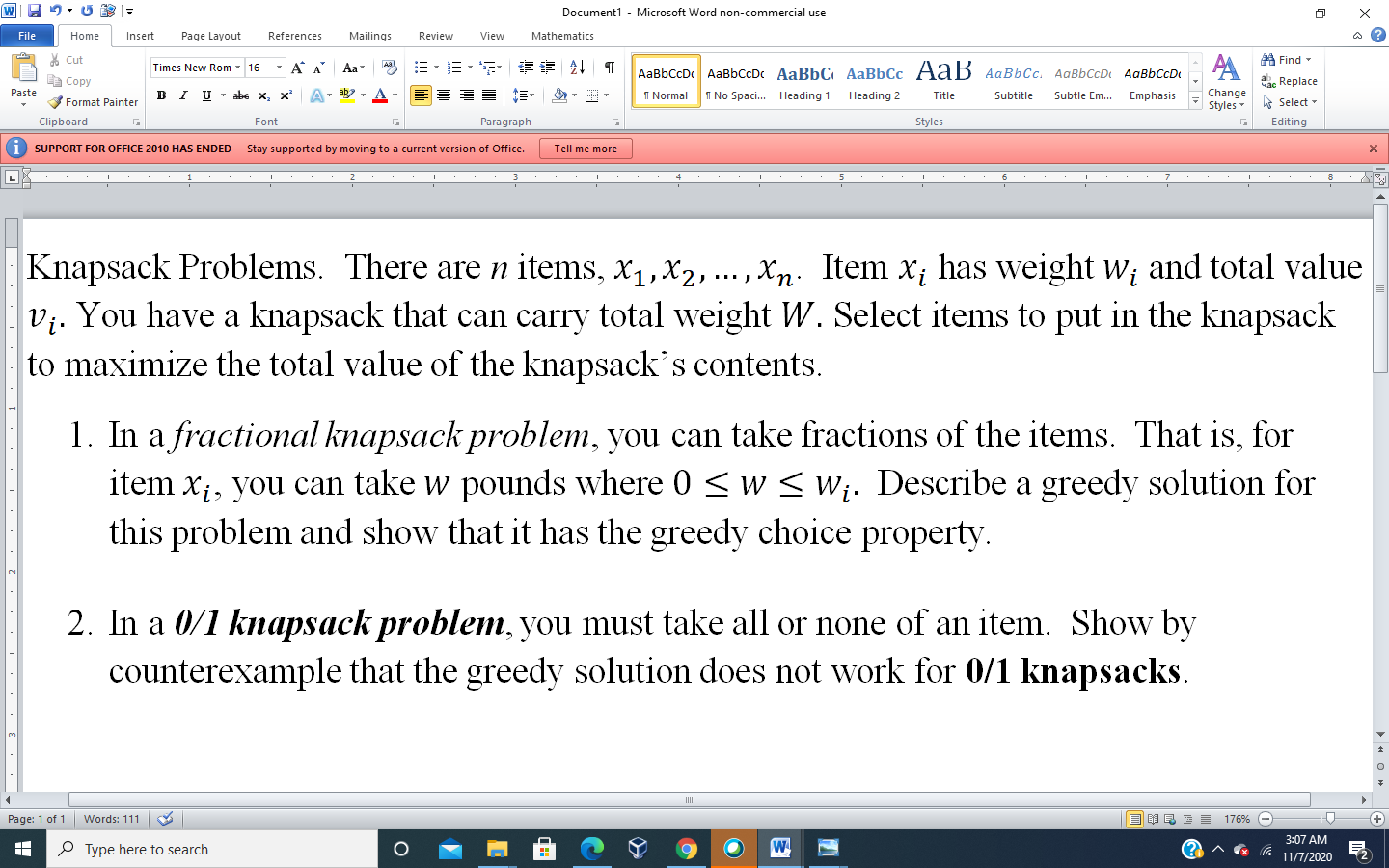Viewport: 1389px width, 868px height.
Task: Sort the text with the Sort icon
Action: 577,68
